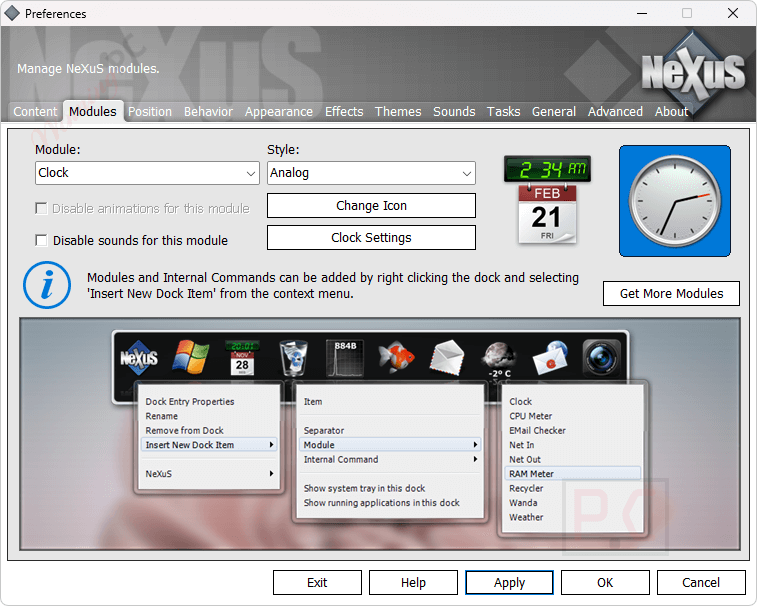Click the dock context menu preview image
The width and height of the screenshot is (757, 606).
tap(380, 434)
